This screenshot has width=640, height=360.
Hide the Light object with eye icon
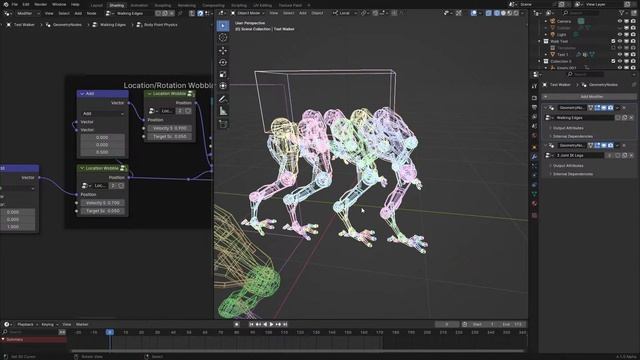click(x=620, y=35)
